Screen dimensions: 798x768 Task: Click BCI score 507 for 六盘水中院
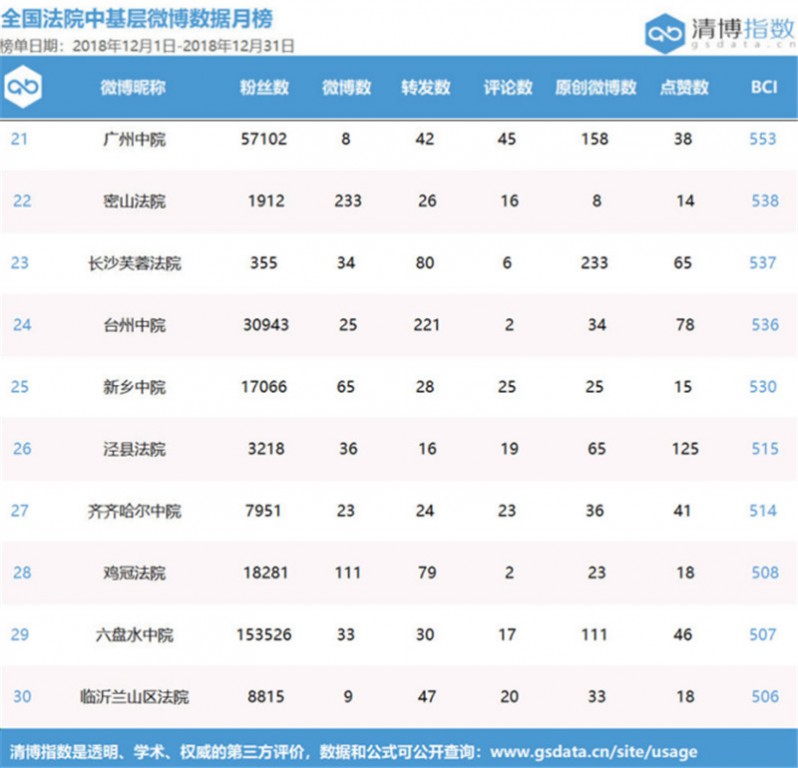tap(762, 635)
